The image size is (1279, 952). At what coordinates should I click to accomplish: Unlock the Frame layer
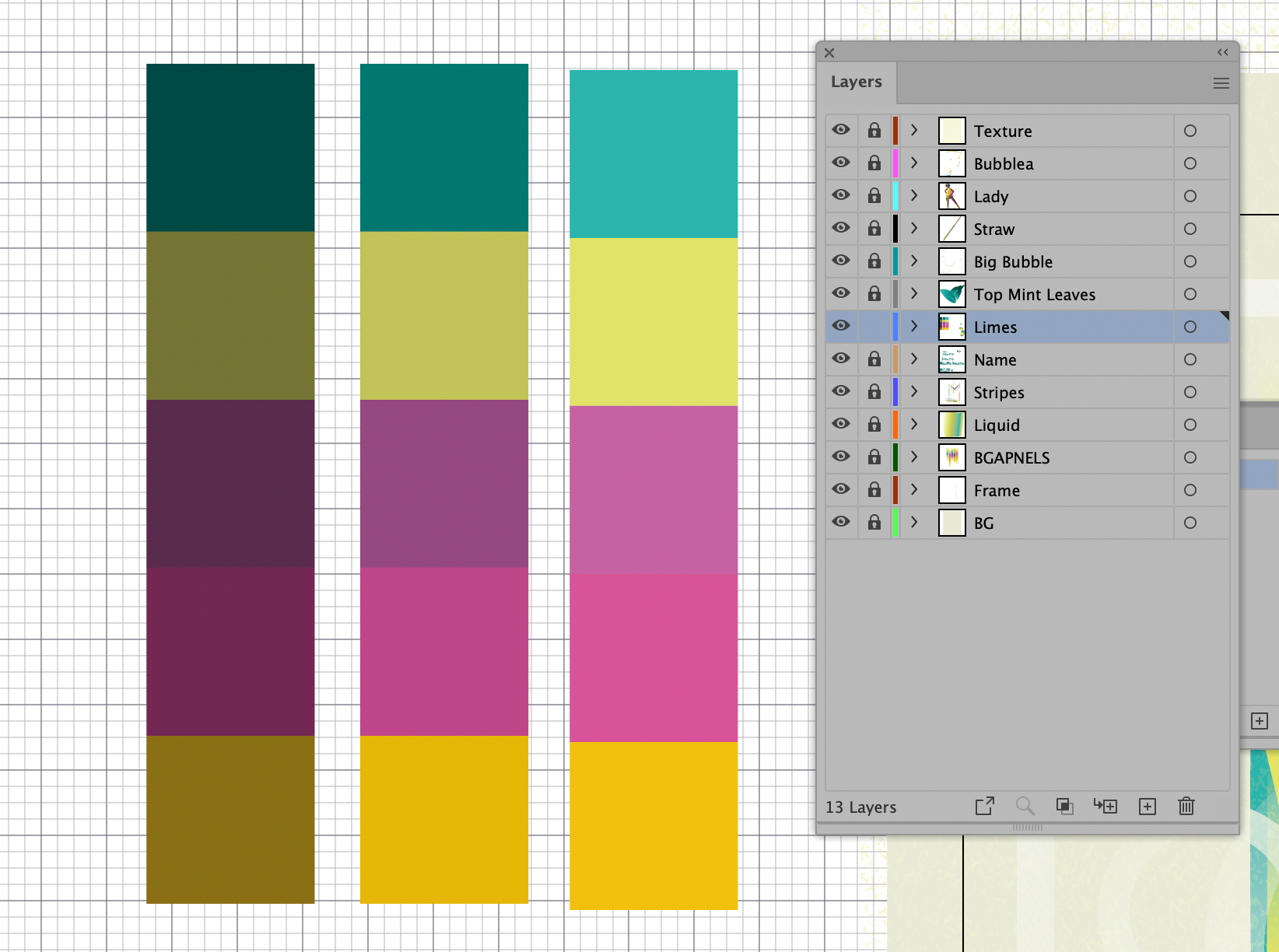(x=874, y=490)
